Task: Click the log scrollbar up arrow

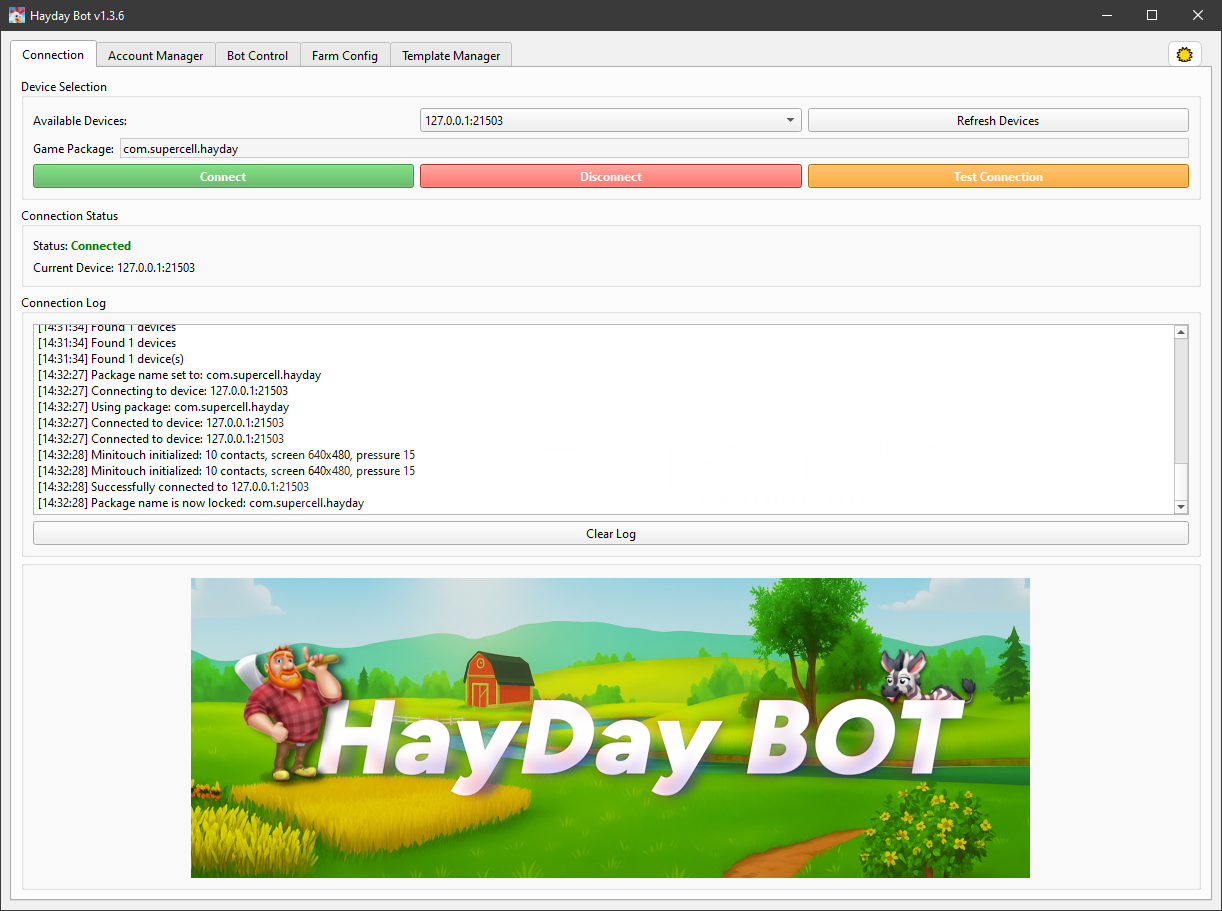Action: pyautogui.click(x=1181, y=333)
